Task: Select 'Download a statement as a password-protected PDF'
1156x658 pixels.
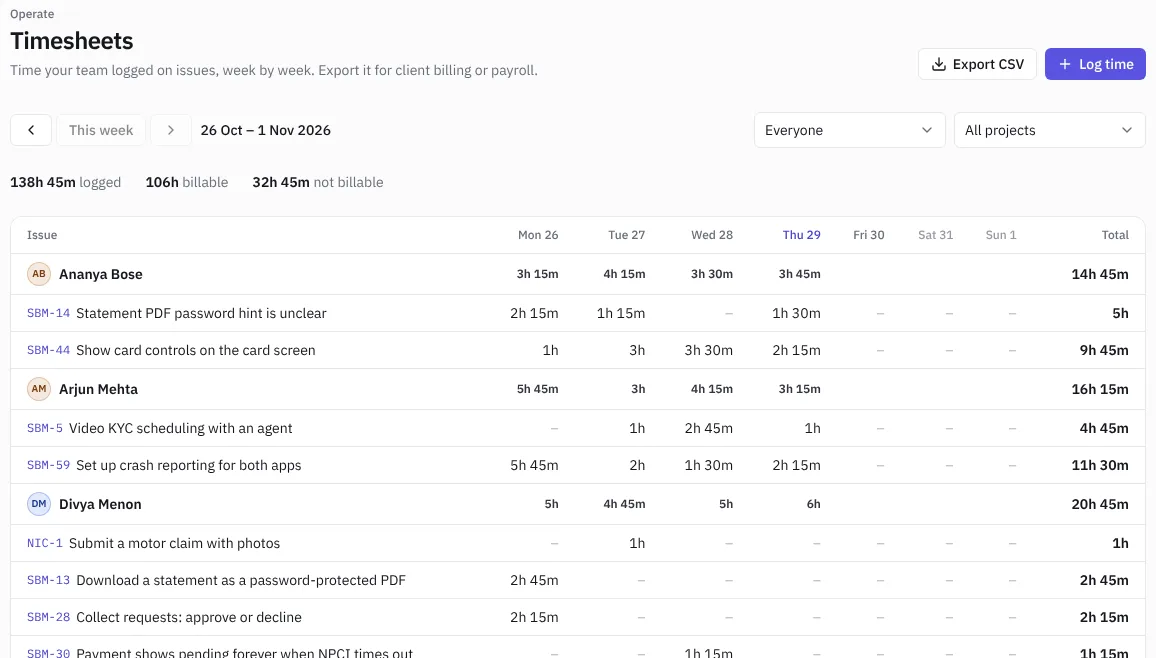Action: 241,580
